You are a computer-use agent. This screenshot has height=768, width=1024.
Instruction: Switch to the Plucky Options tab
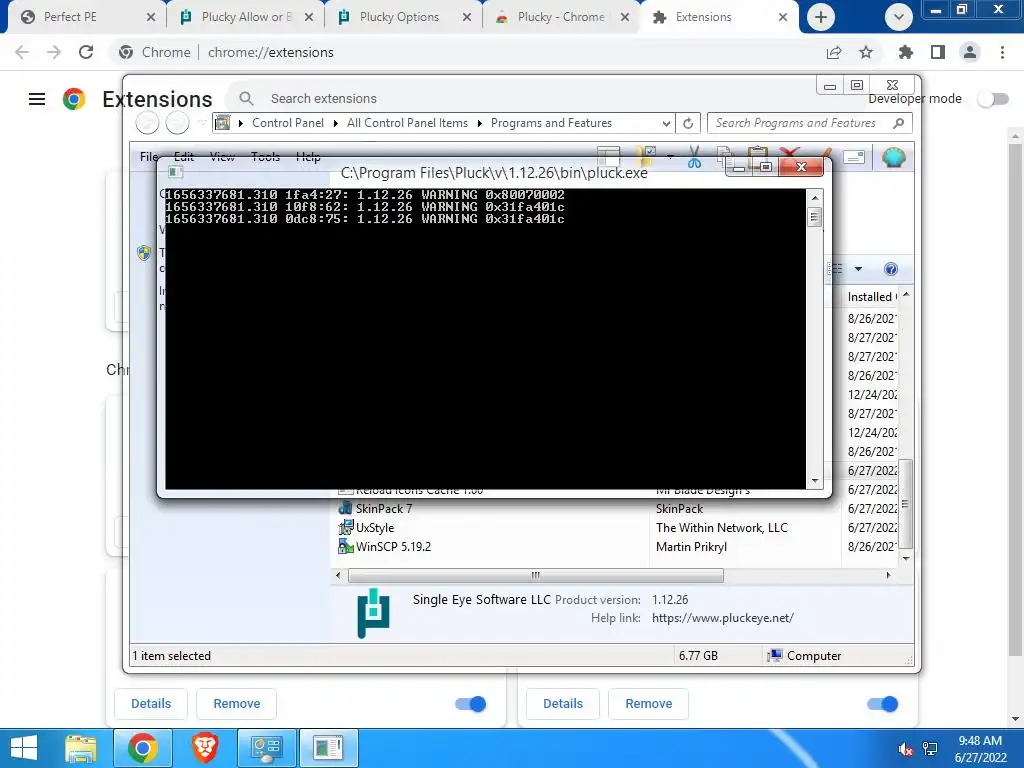tap(402, 17)
